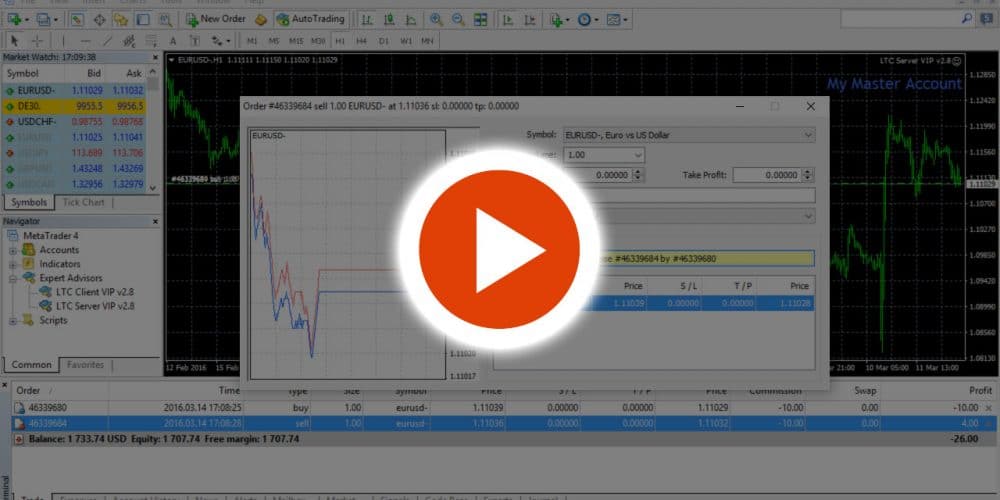Screen dimensions: 1000x500
Task: Launch the MetaEditor icon
Action: (260, 20)
